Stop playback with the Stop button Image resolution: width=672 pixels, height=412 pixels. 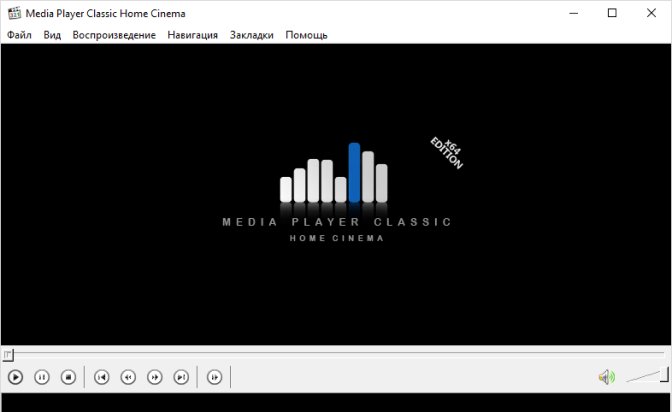(x=69, y=377)
